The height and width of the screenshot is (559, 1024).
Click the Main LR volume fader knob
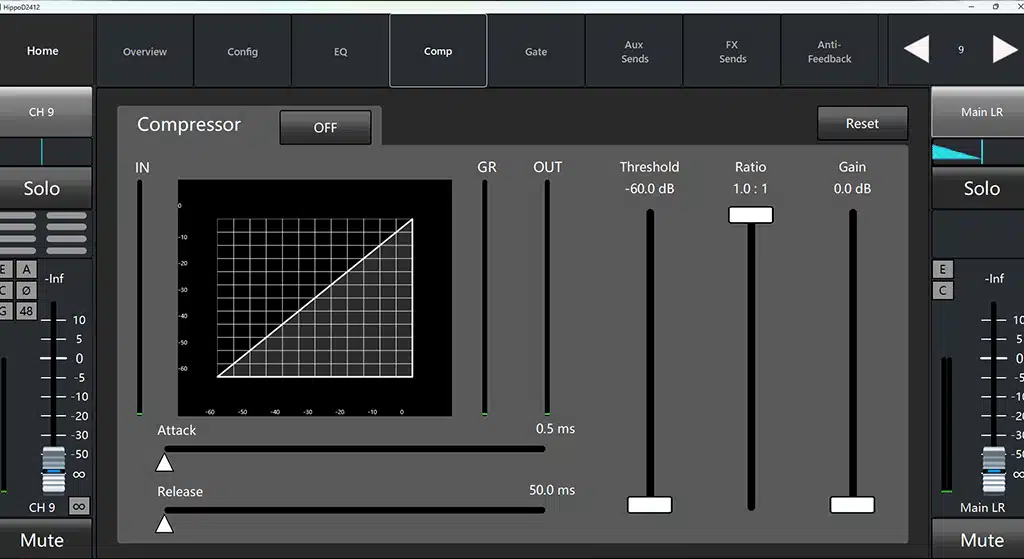pyautogui.click(x=994, y=470)
